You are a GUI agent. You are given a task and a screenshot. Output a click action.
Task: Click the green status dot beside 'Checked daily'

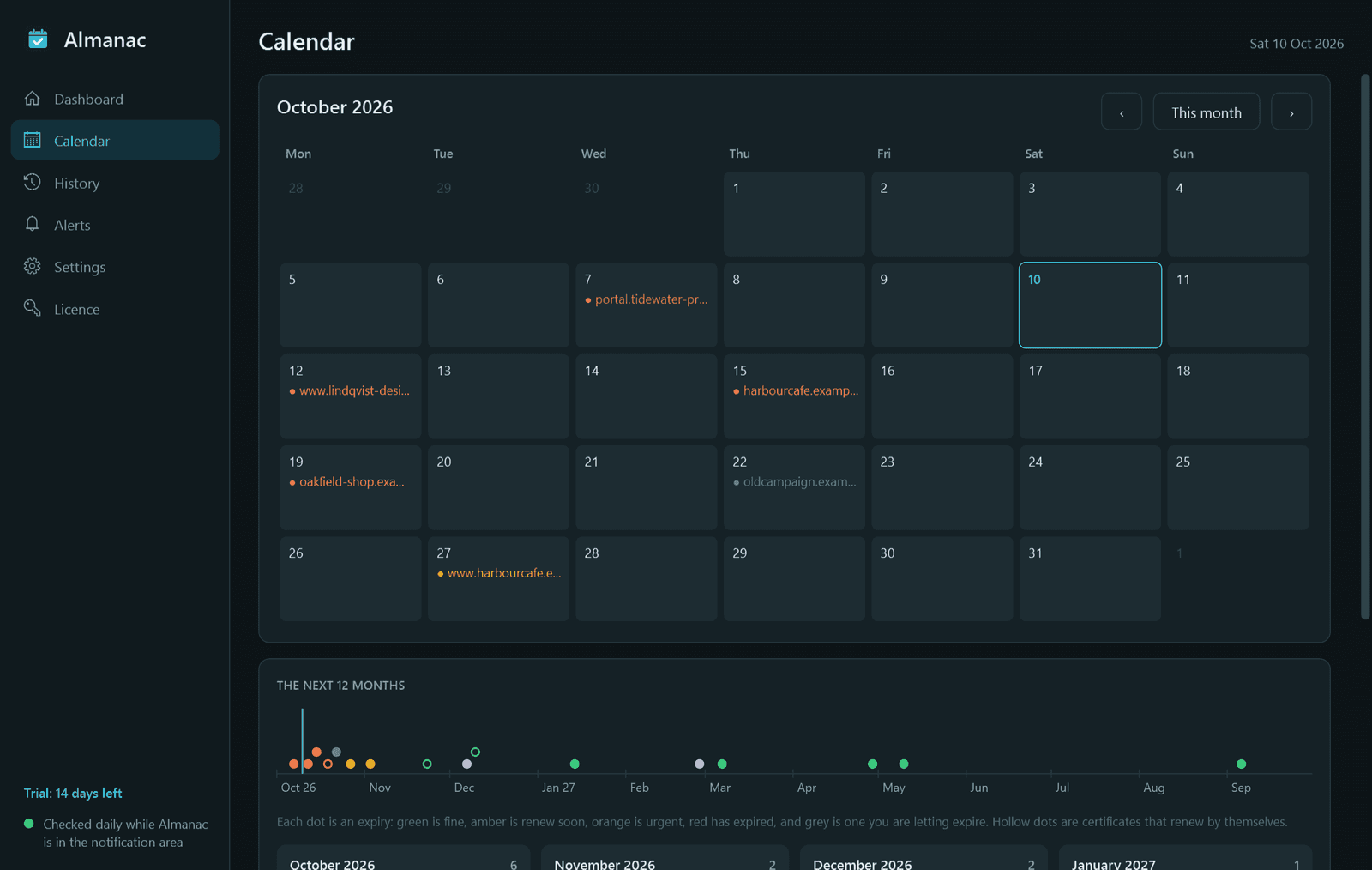point(29,824)
